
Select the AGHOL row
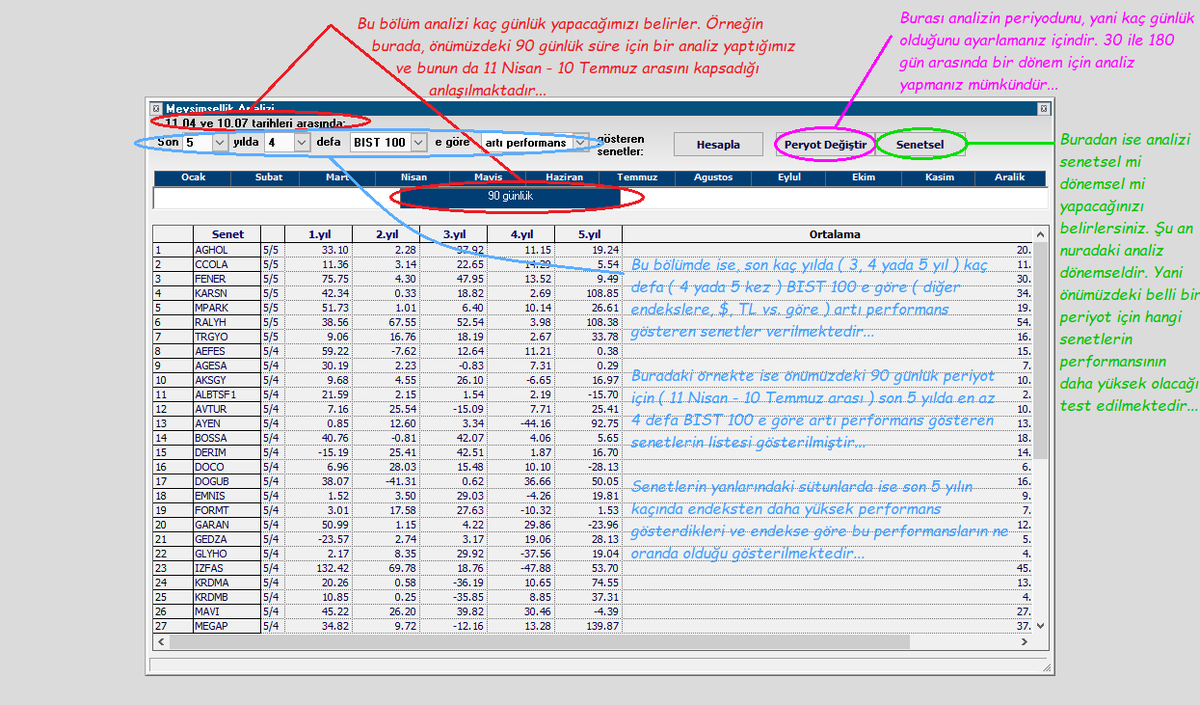pyautogui.click(x=593, y=249)
